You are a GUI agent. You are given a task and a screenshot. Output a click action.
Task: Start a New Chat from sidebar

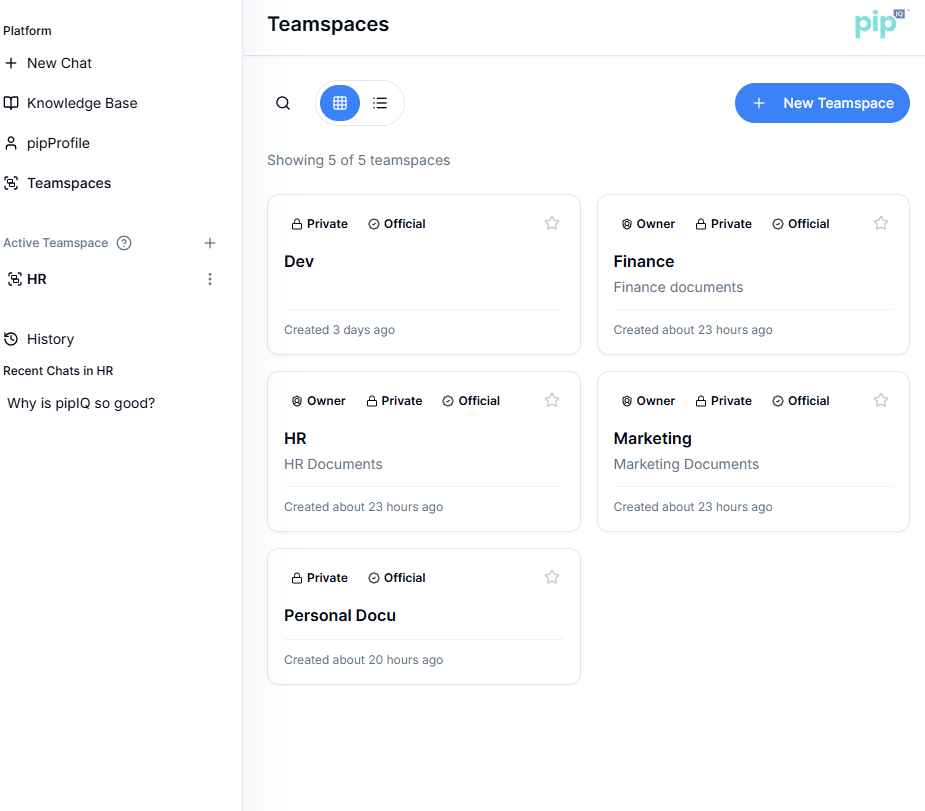[x=59, y=63]
